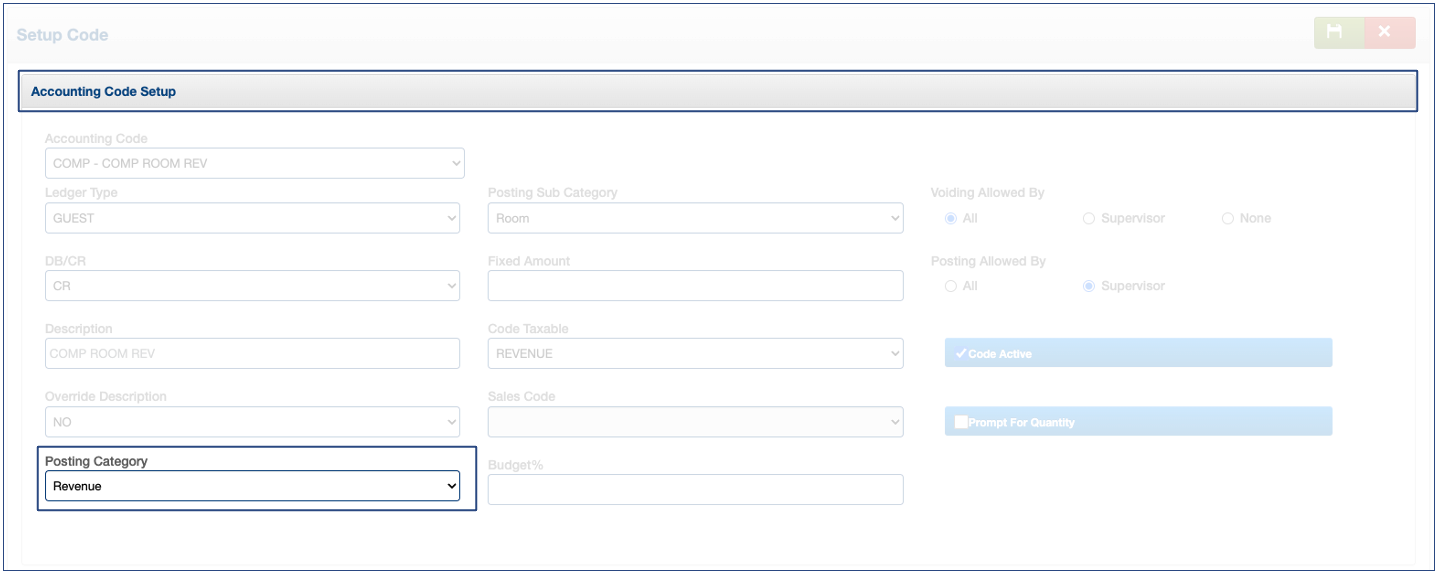Select Supervisor under Posting Allowed By
This screenshot has height=575, width=1439.
tap(1089, 286)
